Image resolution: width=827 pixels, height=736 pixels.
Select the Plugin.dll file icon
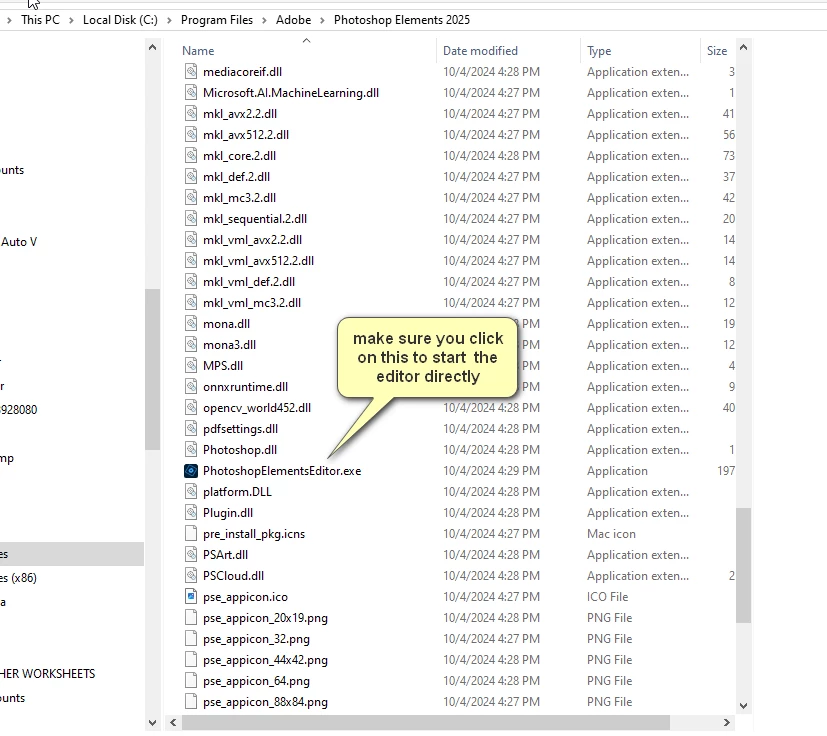coord(191,512)
